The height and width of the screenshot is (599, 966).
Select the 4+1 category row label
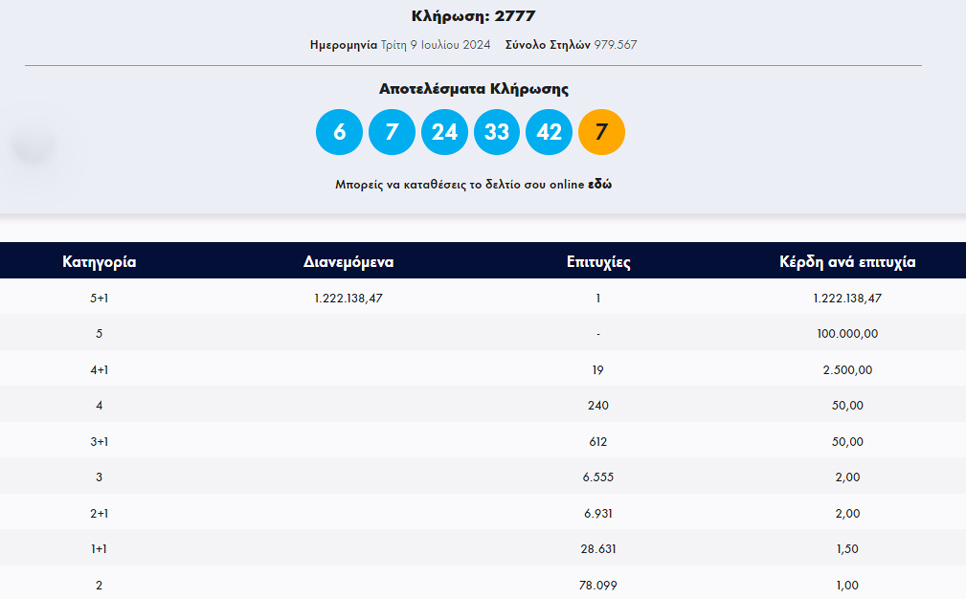tap(99, 370)
